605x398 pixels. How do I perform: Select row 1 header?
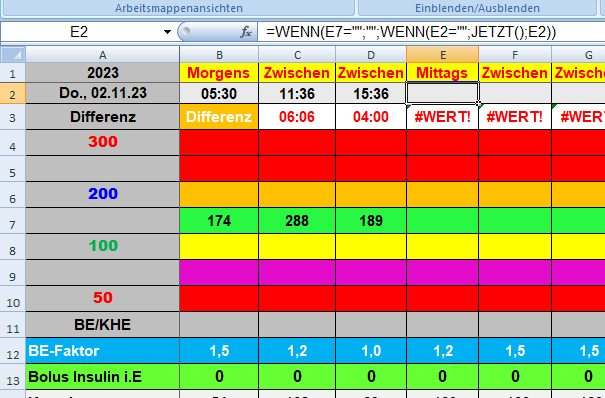click(13, 73)
